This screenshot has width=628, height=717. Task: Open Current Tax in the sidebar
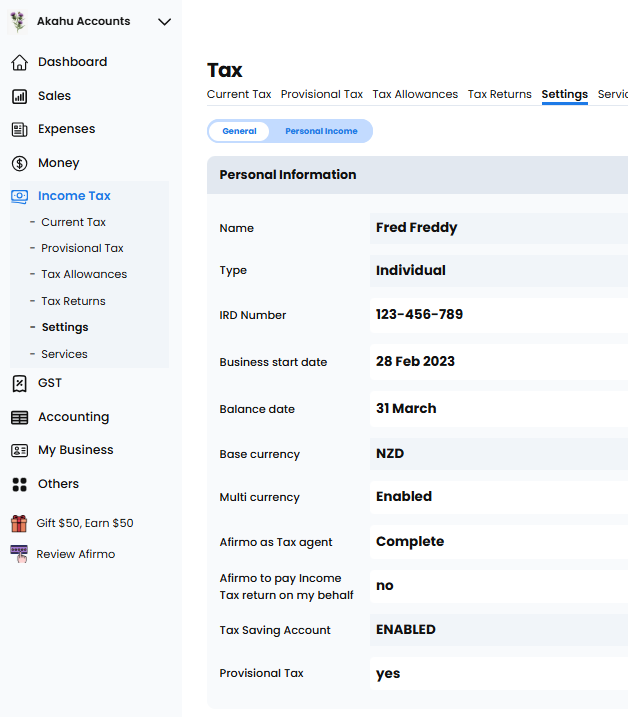73,222
